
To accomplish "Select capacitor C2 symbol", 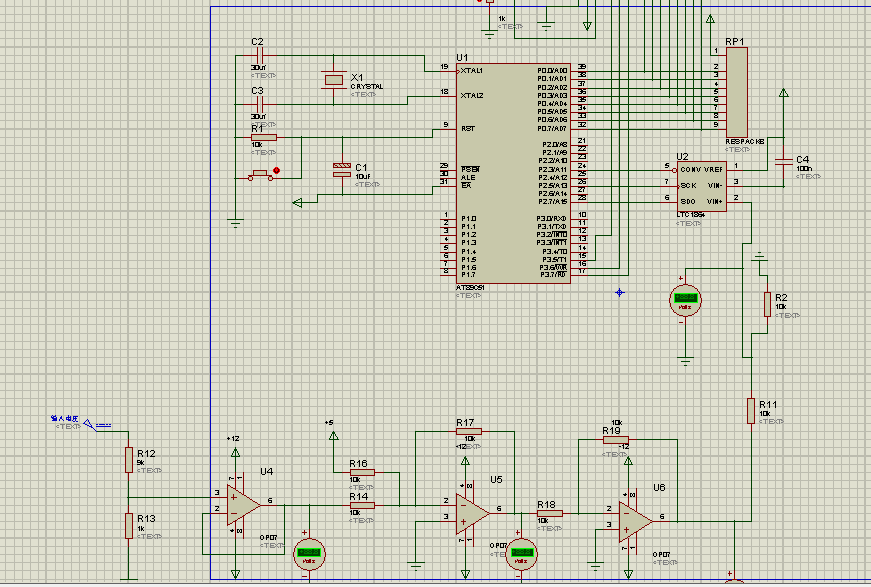I will point(259,56).
